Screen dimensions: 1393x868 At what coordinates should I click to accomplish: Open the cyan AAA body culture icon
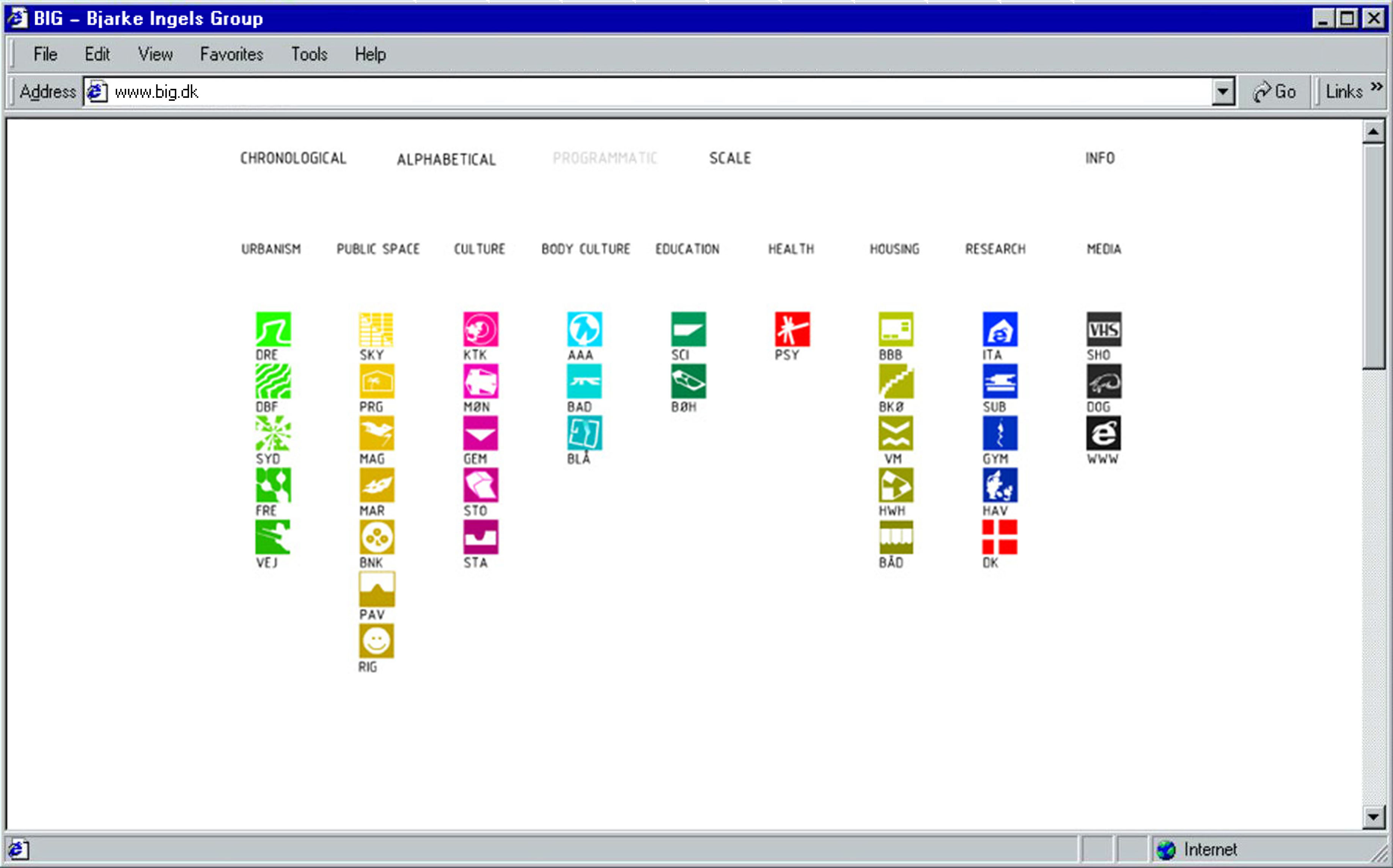tap(584, 329)
